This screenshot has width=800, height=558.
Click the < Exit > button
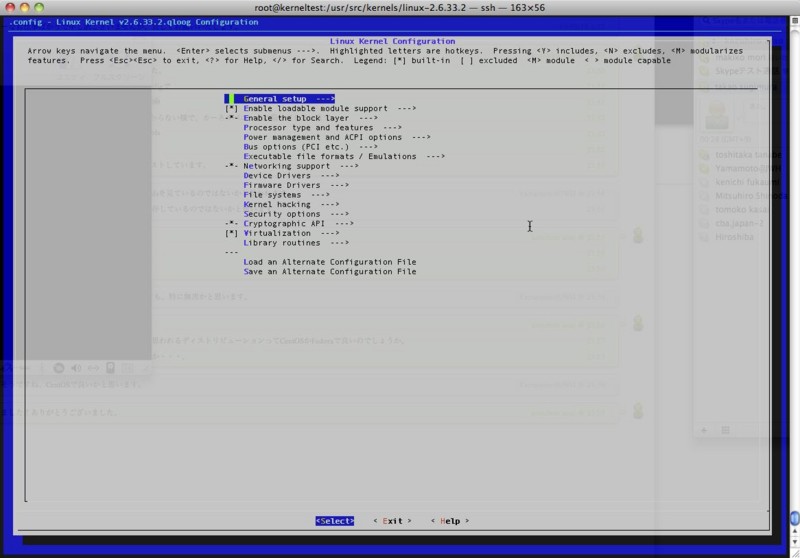(392, 521)
